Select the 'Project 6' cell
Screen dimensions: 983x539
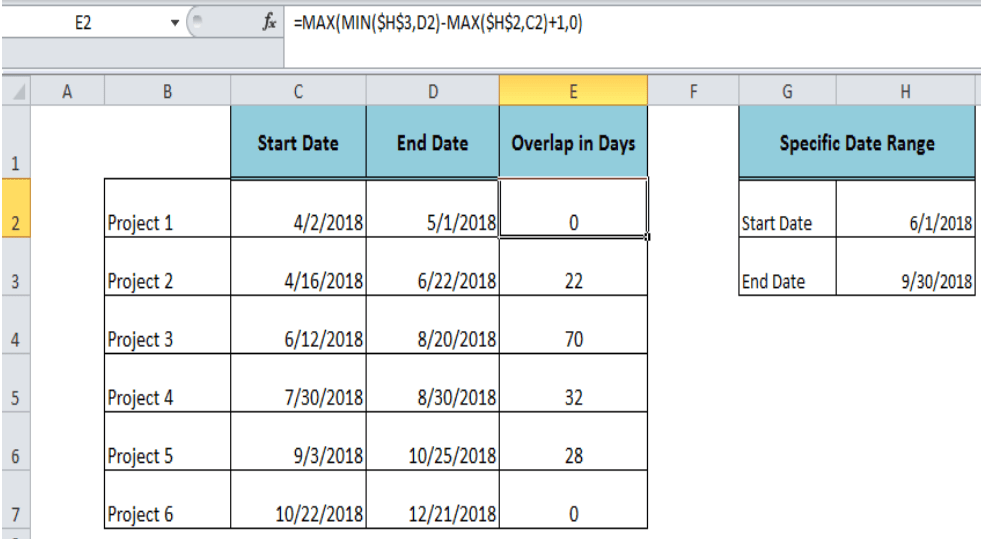tap(167, 500)
